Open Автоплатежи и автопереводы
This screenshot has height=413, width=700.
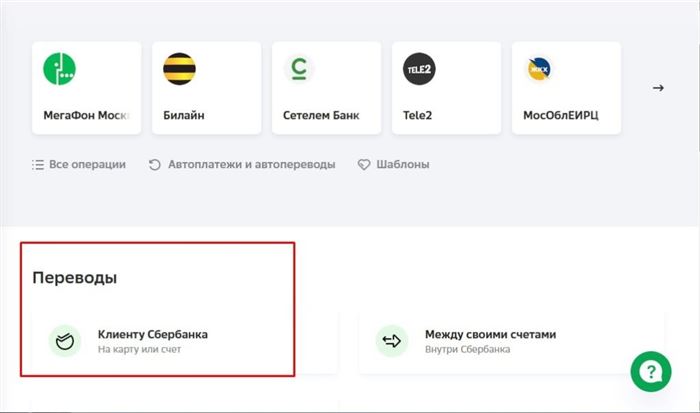coord(242,165)
